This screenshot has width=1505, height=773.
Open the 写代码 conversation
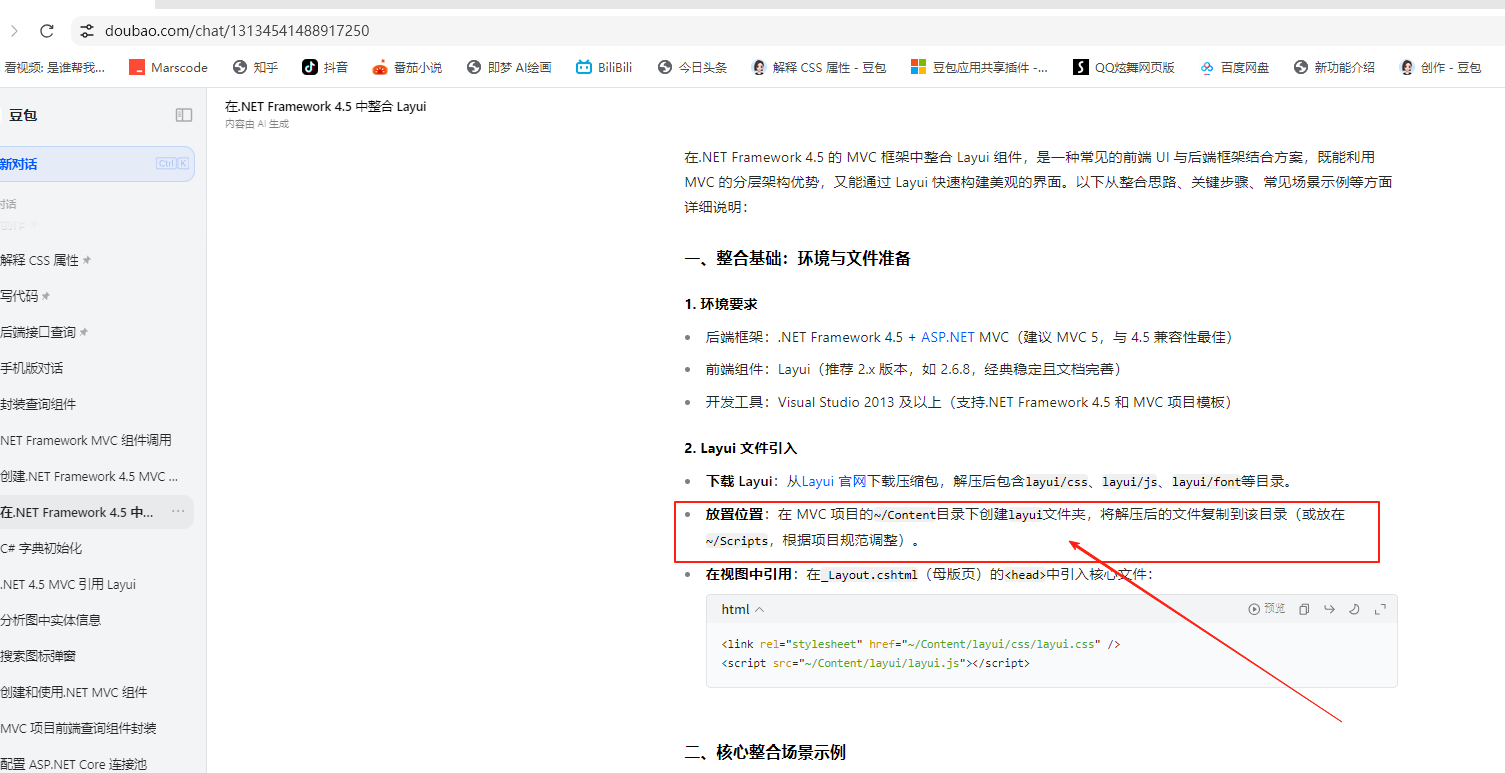click(19, 296)
